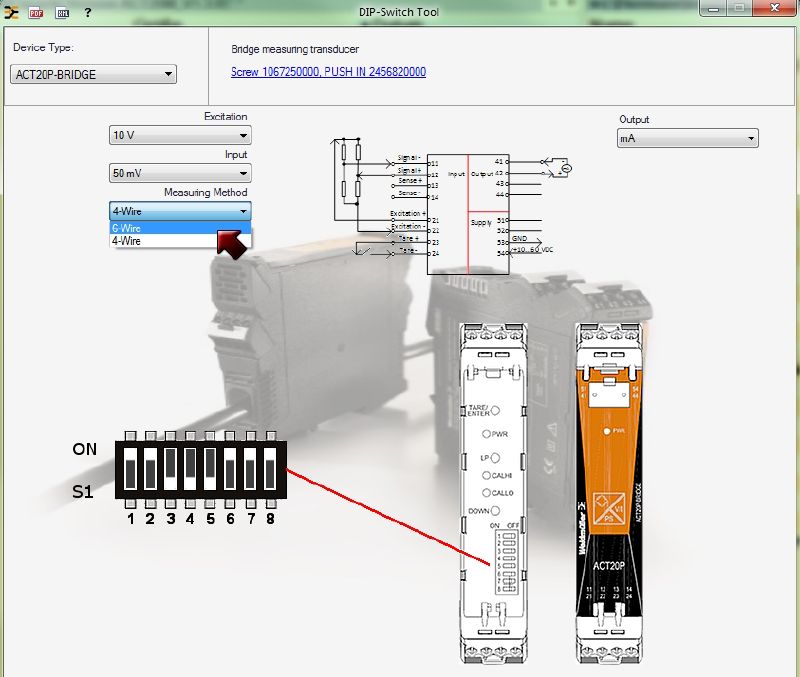This screenshot has height=677, width=800.
Task: Open the Screw 1067250000 product link
Action: 328,72
